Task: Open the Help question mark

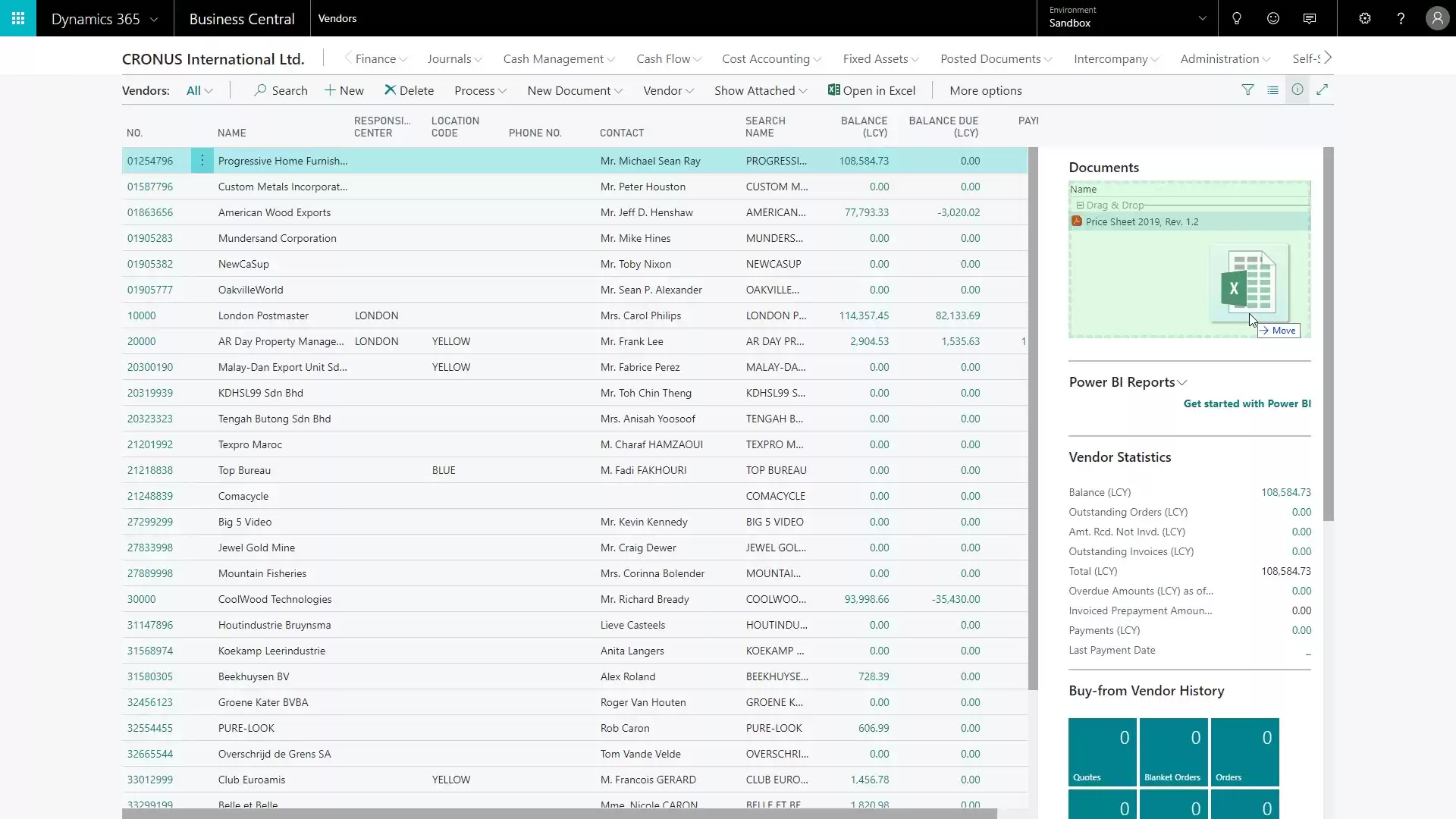Action: click(x=1401, y=18)
